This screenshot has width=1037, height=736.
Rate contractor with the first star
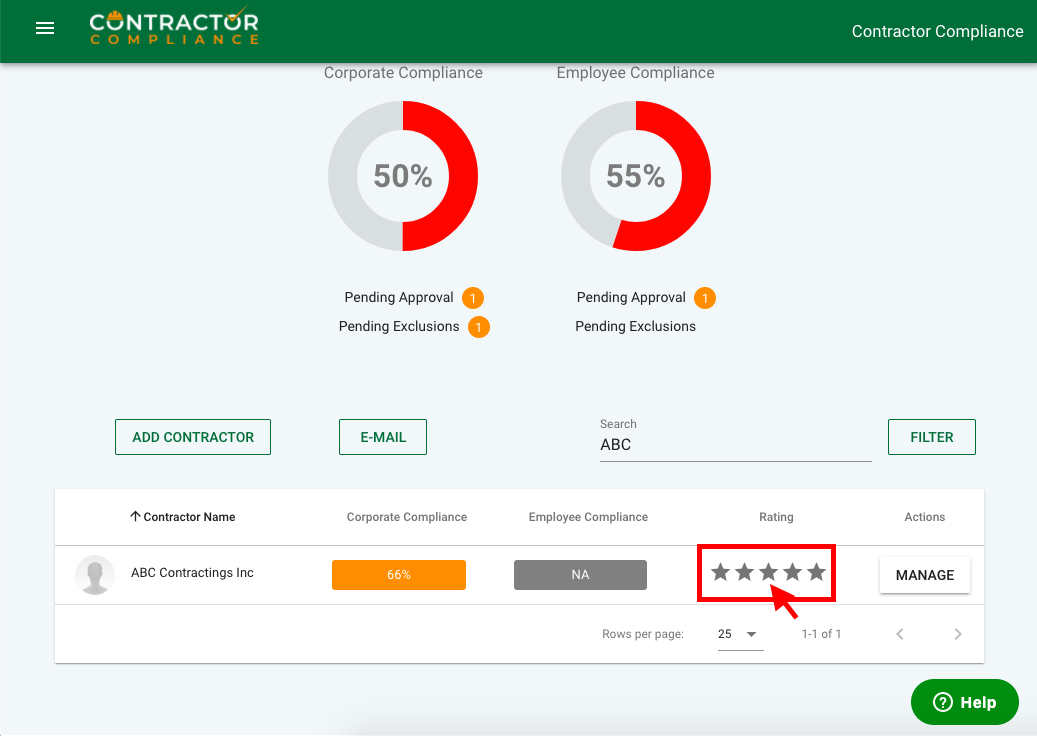coord(720,572)
